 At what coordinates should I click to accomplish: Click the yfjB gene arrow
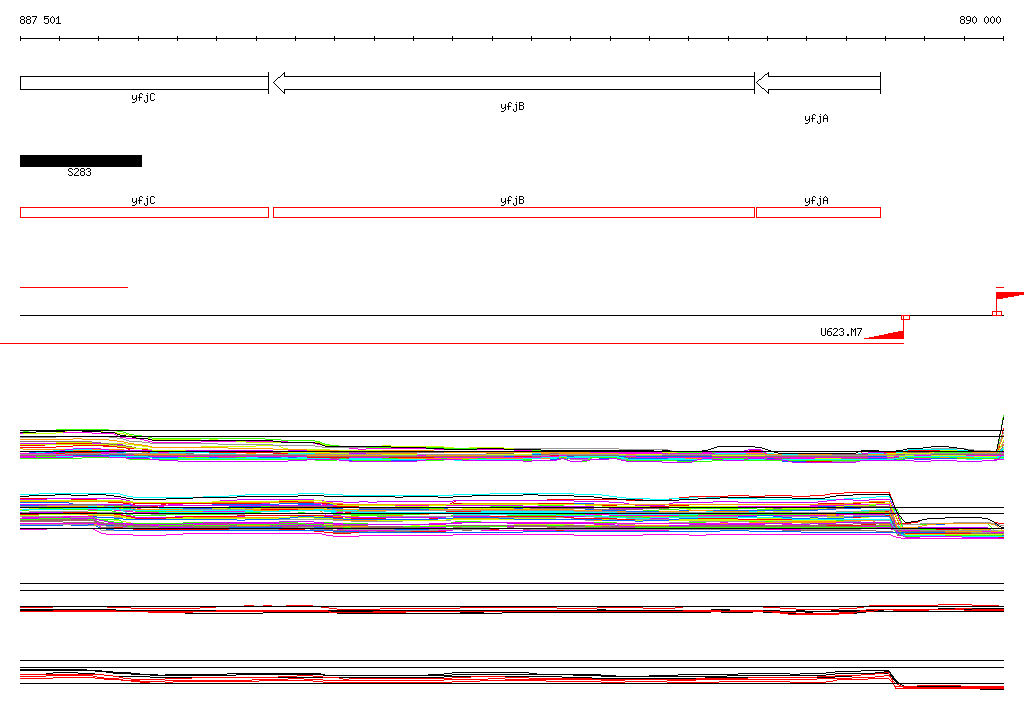(x=513, y=83)
